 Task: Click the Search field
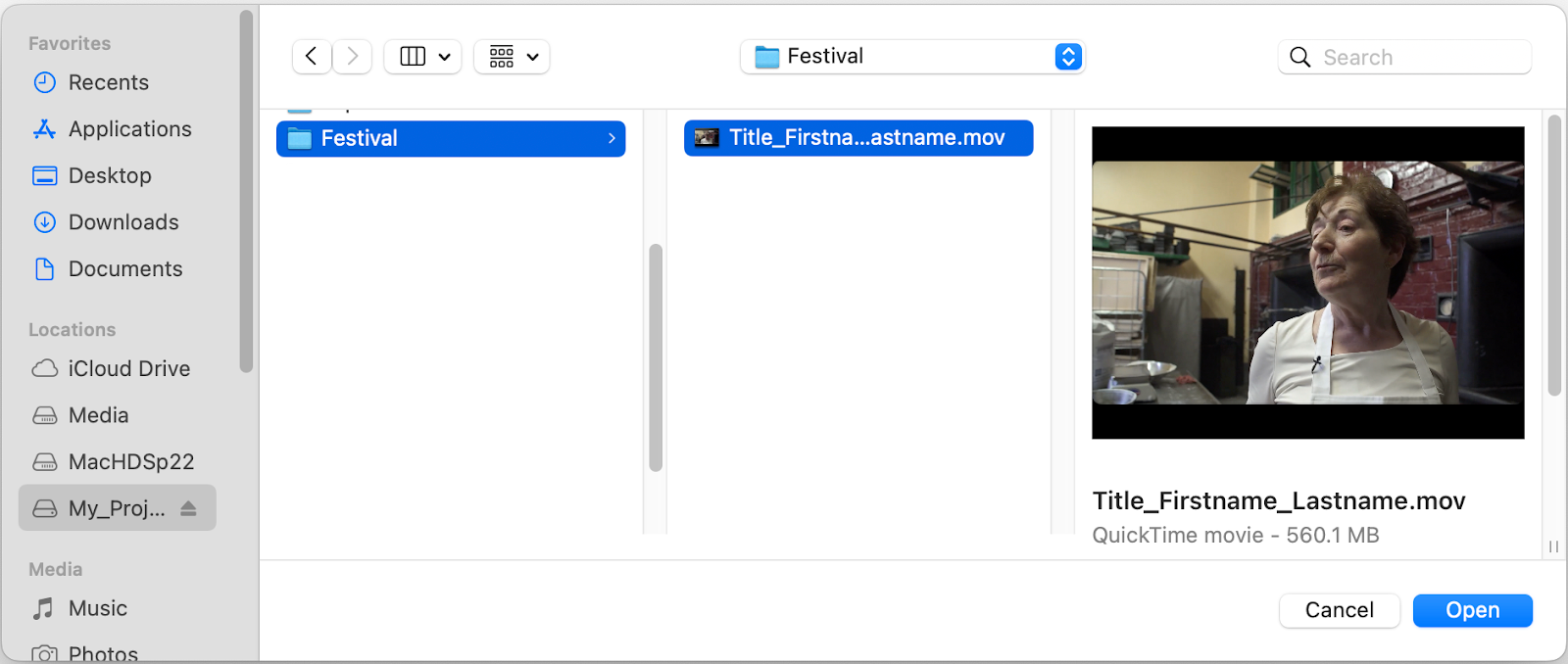click(x=1404, y=57)
